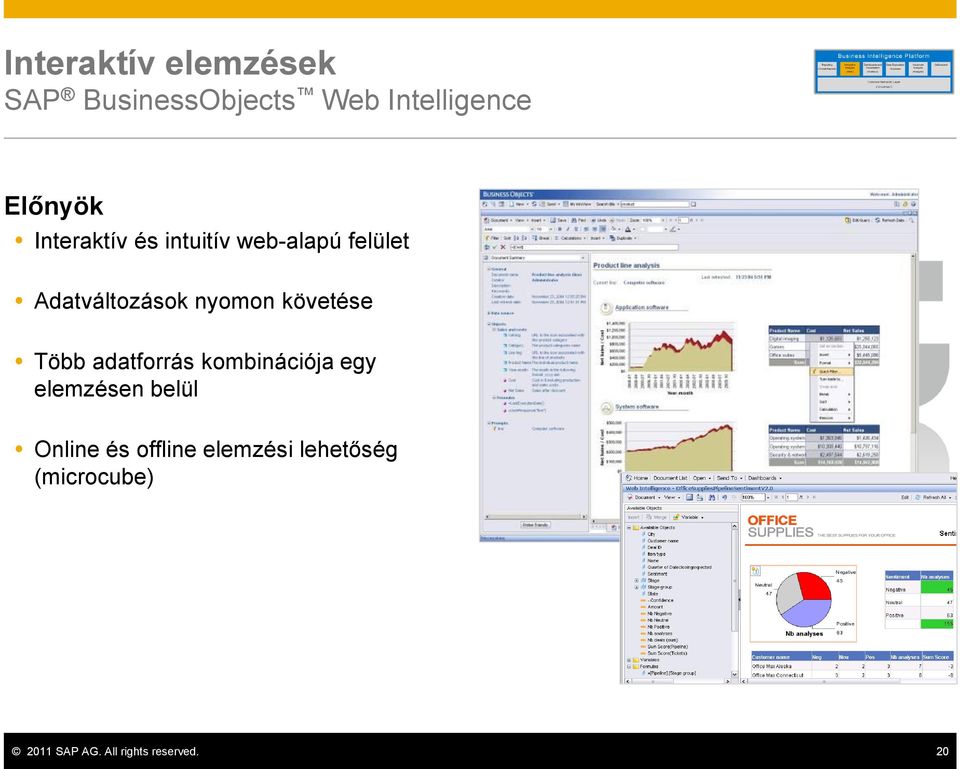The height and width of the screenshot is (769, 960).
Task: Click the New button in Business Objects toolbar
Action: click(519, 204)
